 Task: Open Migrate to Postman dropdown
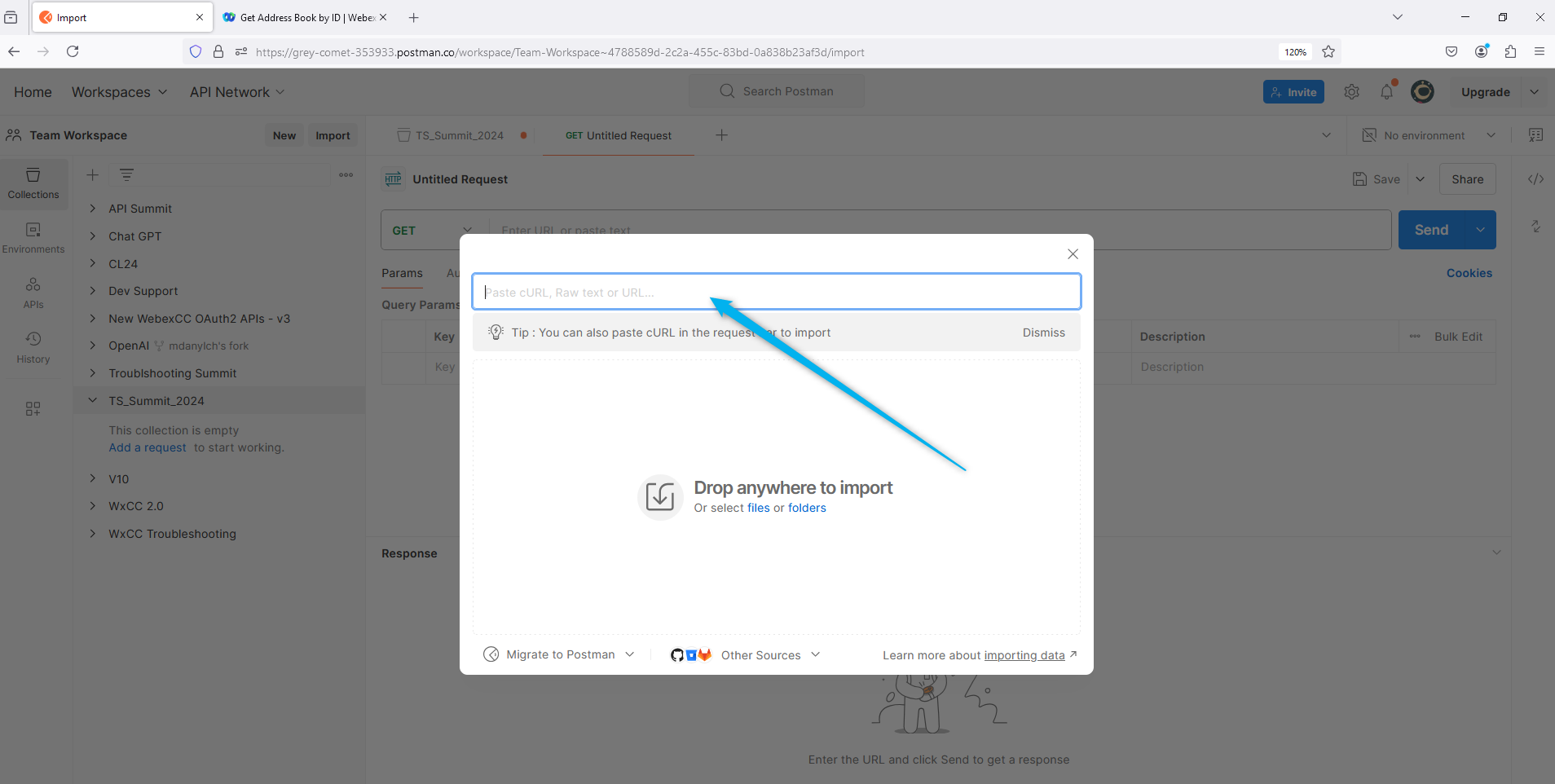(559, 654)
